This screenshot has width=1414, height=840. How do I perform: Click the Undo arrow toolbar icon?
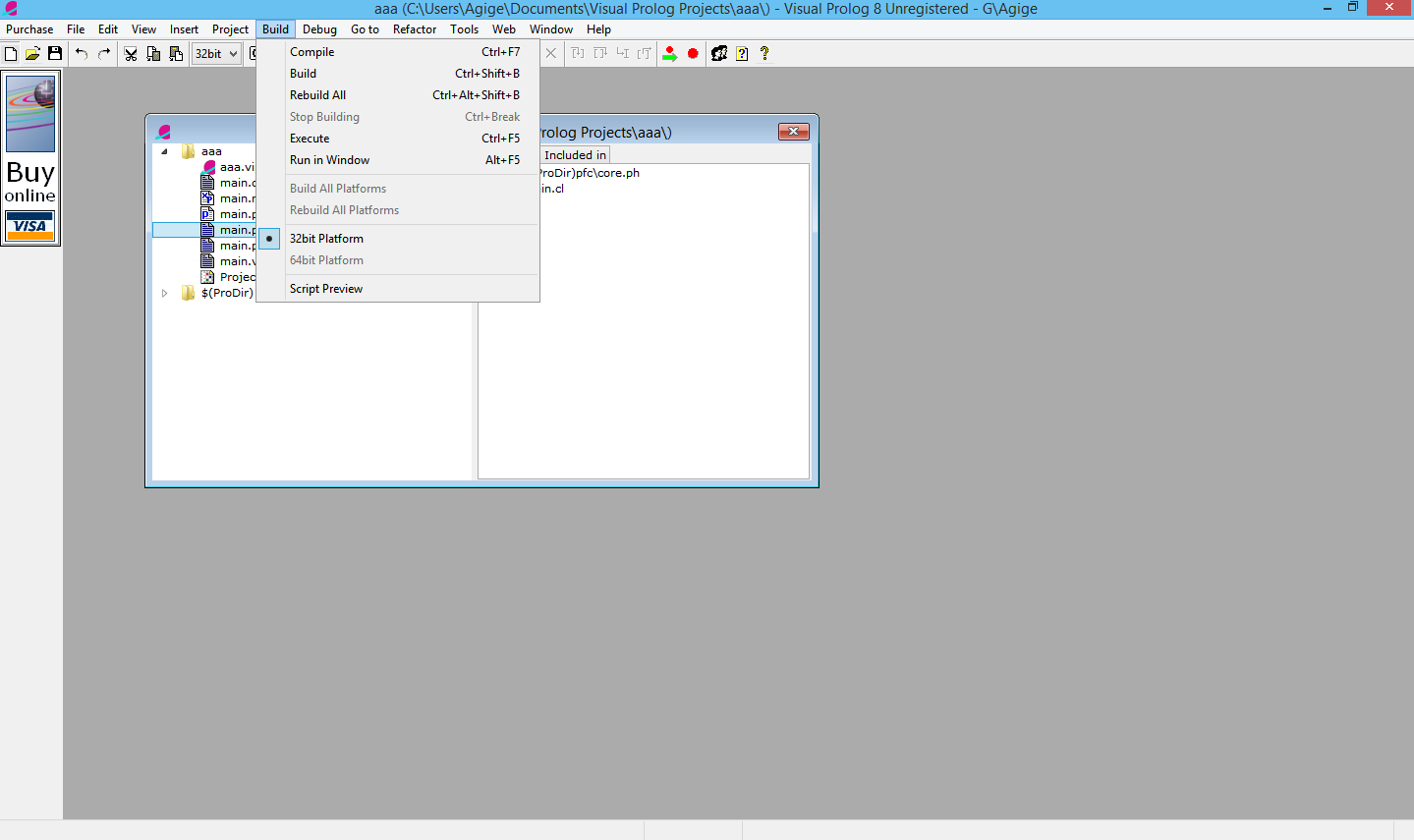(82, 53)
